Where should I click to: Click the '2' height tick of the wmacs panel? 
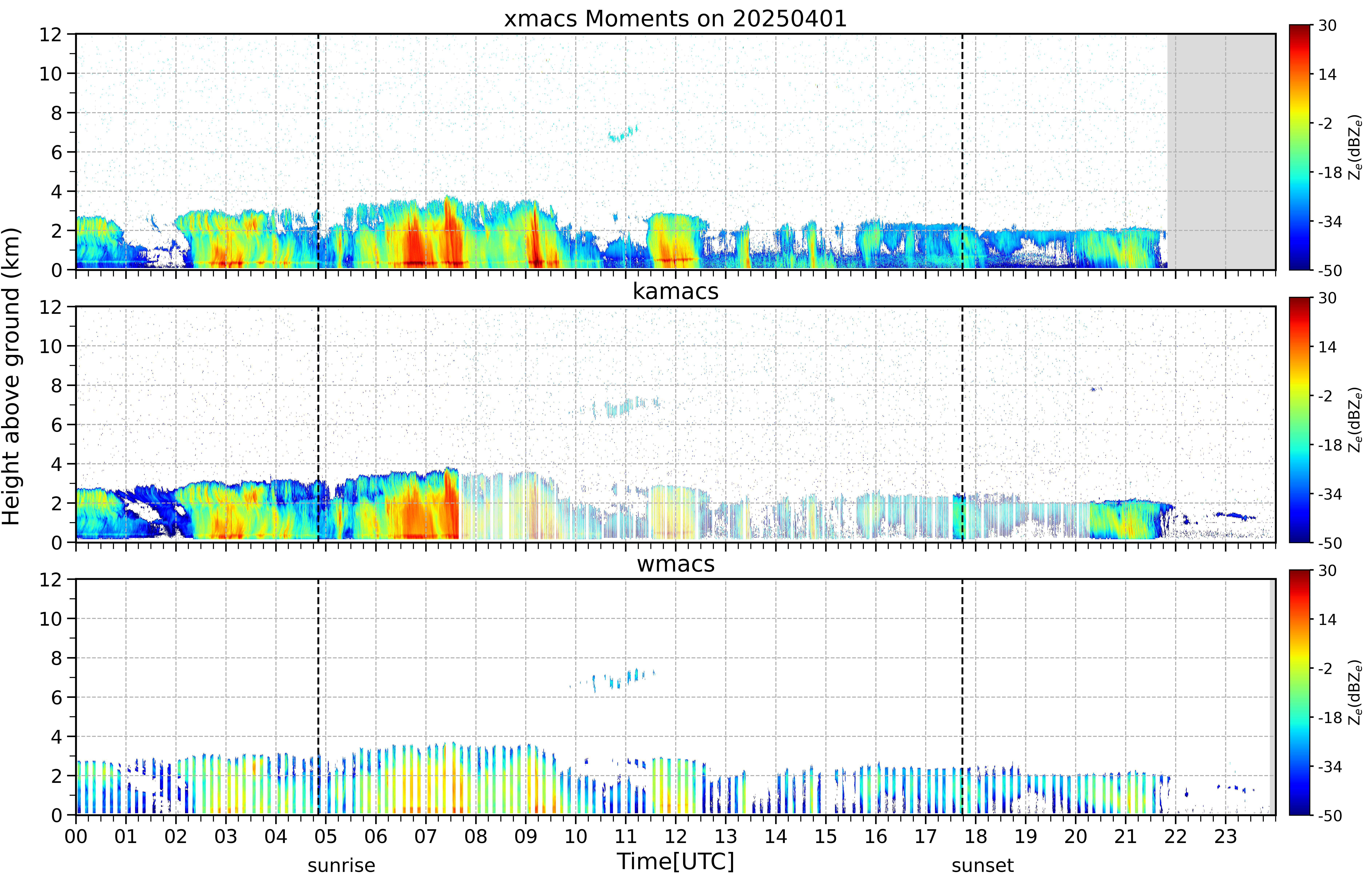56,776
